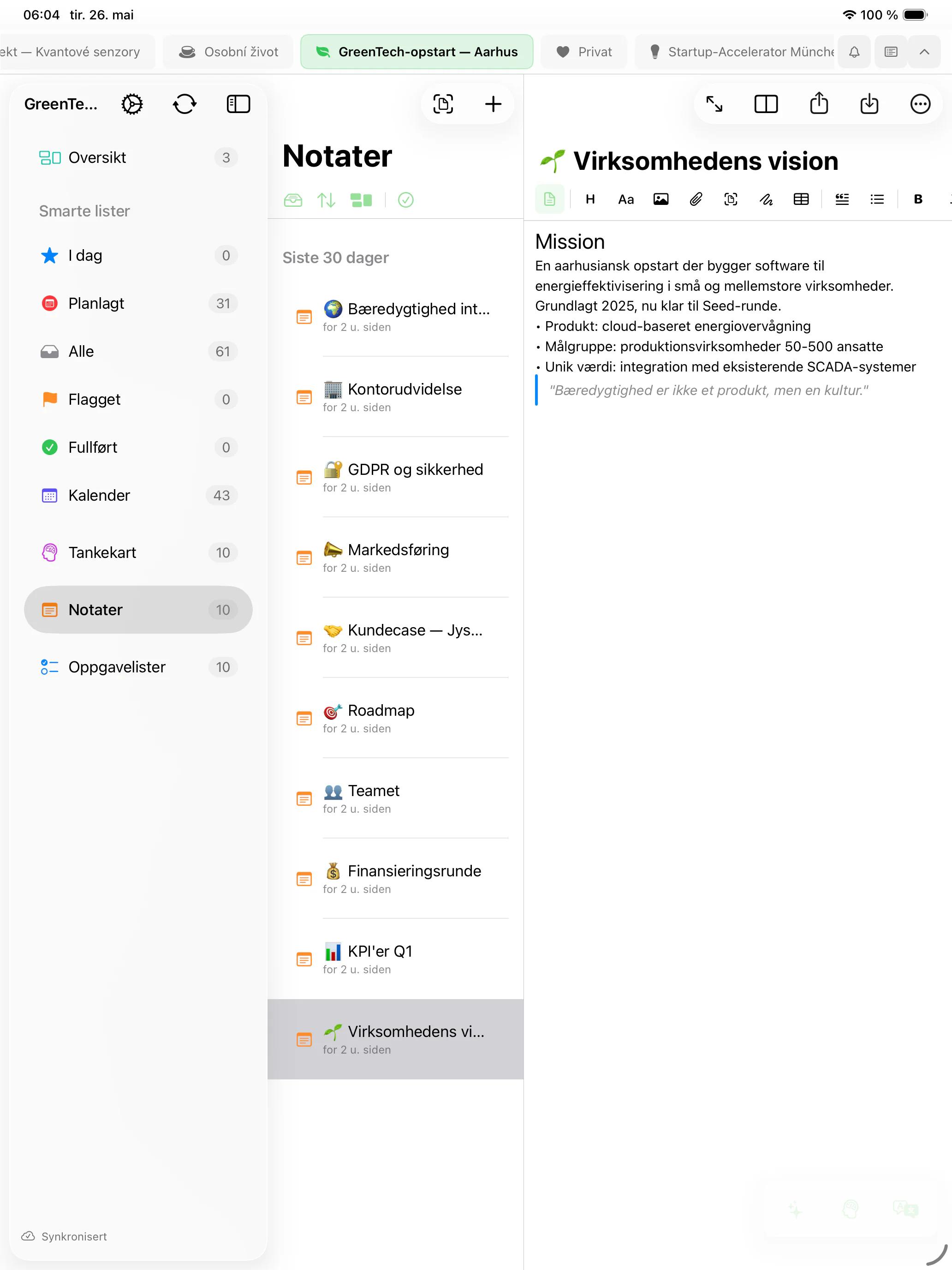The image size is (952, 1270).
Task: Select I dag smart list
Action: 138,256
